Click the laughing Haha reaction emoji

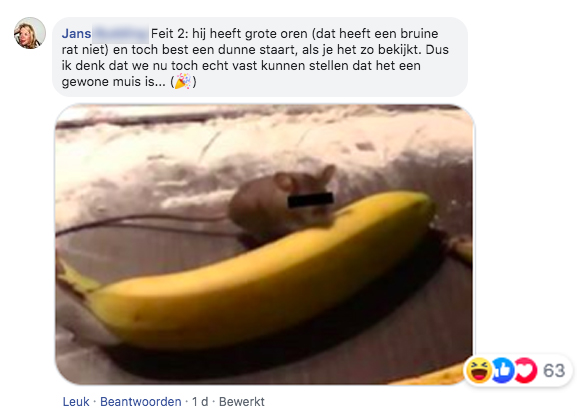coord(479,370)
